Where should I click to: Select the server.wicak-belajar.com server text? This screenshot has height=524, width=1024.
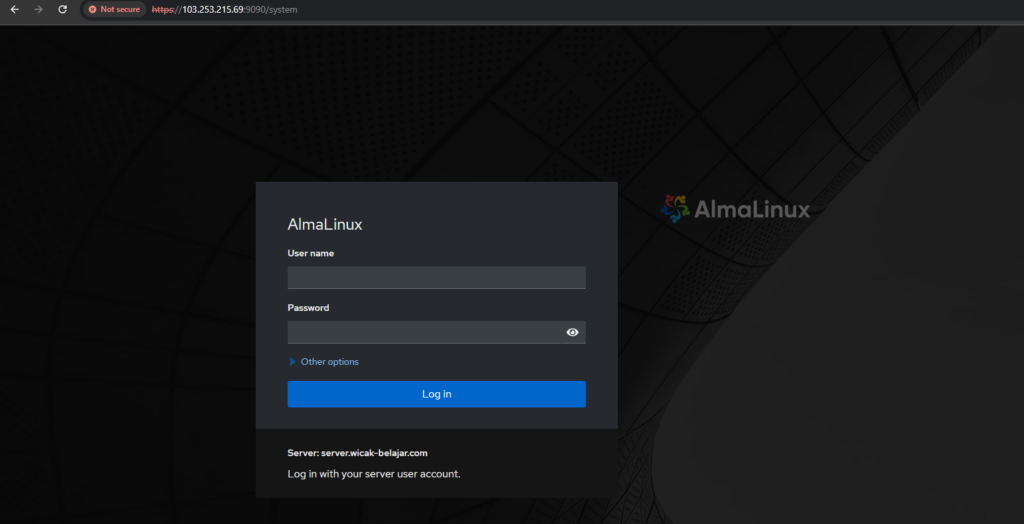[374, 452]
